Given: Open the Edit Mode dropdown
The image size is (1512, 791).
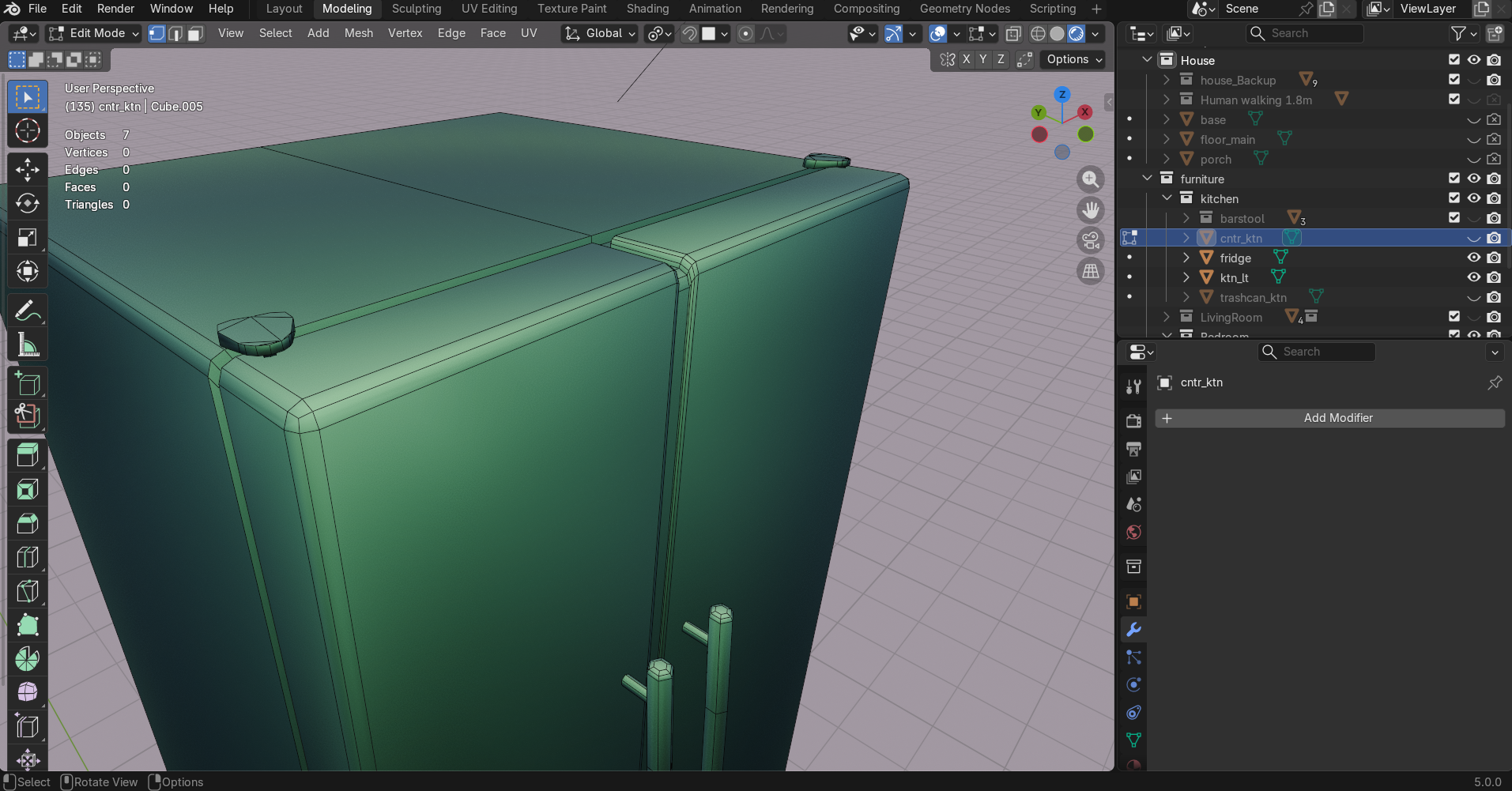Looking at the screenshot, I should tap(93, 33).
